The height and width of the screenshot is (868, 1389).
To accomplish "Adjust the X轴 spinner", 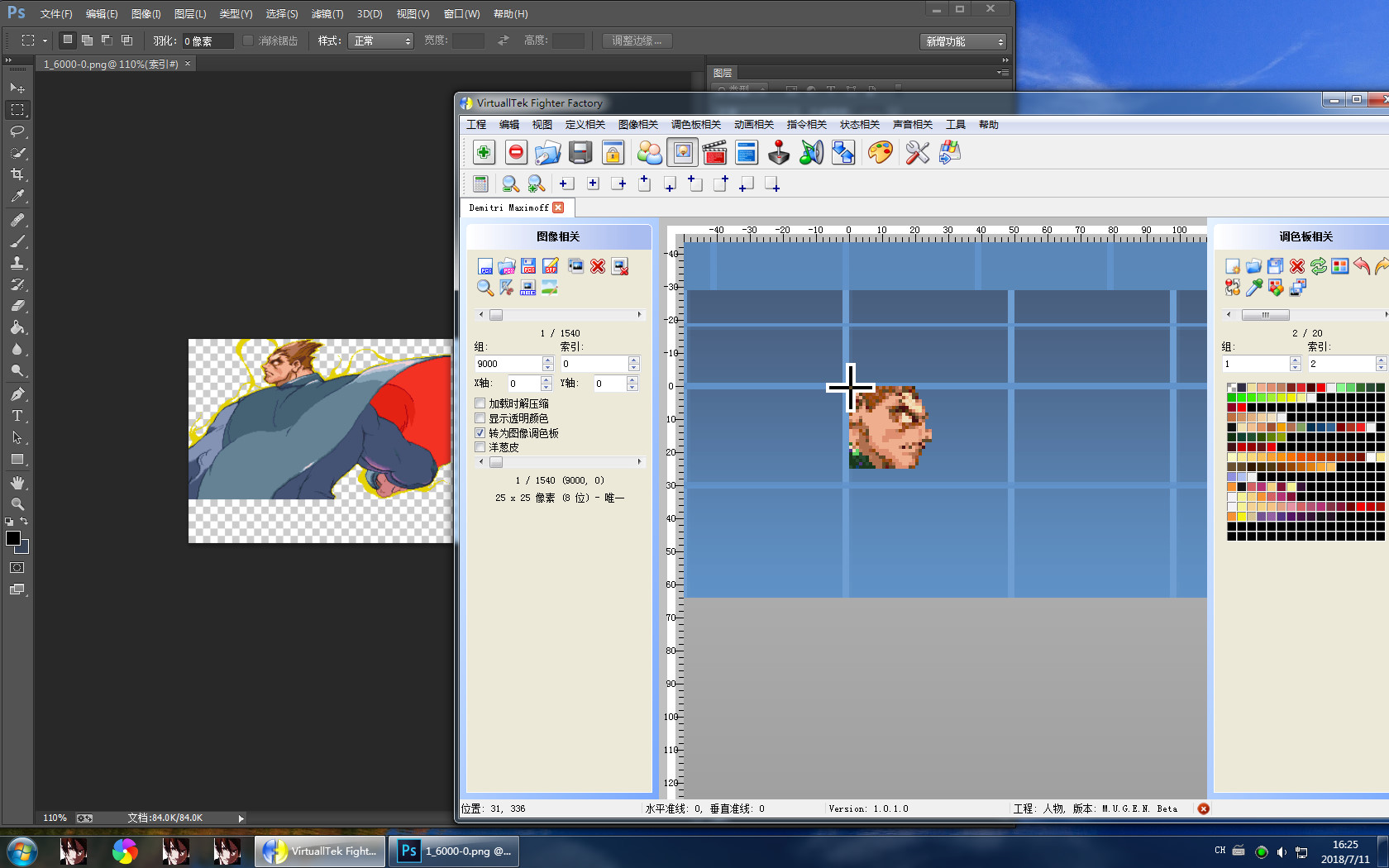I will tap(546, 384).
